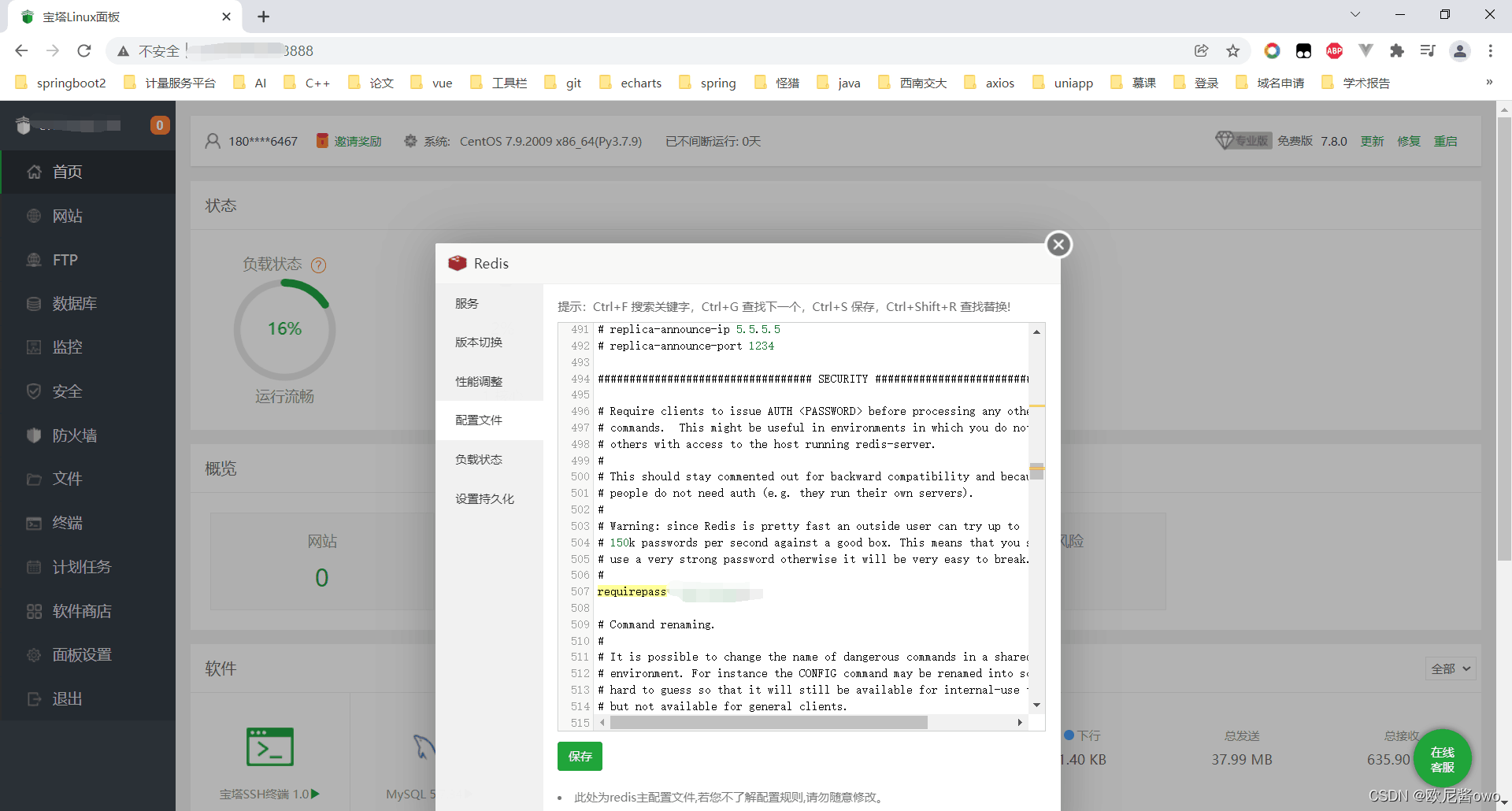The image size is (1512, 811).
Task: Open 计划任务 in the sidebar
Action: [x=87, y=567]
